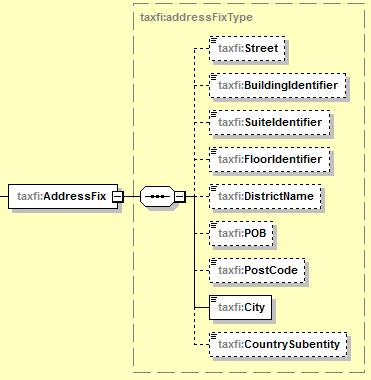Click the text-content lines icon on Street
The image size is (371, 380).
(x=214, y=41)
